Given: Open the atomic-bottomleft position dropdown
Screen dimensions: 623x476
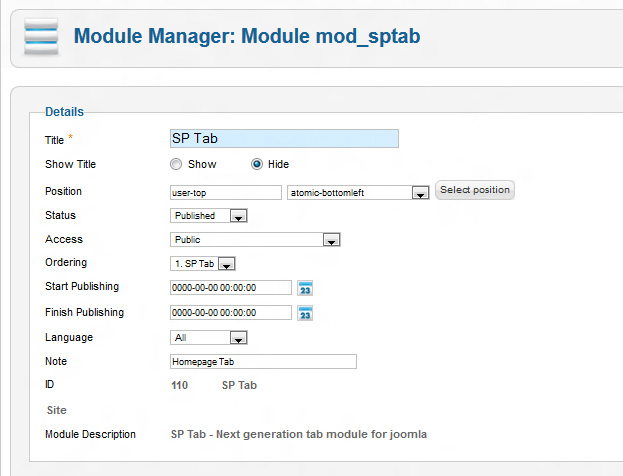Looking at the screenshot, I should (358, 192).
